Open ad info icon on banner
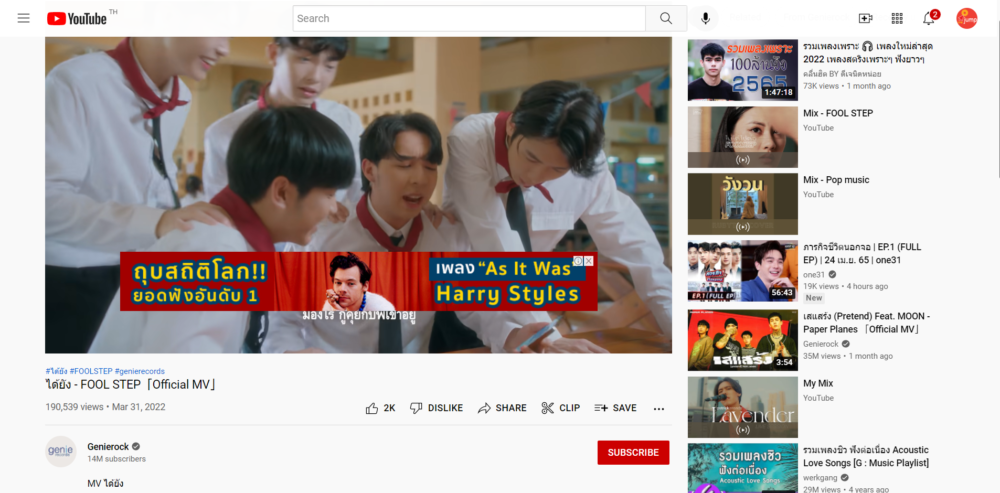This screenshot has width=1000, height=493. 578,261
